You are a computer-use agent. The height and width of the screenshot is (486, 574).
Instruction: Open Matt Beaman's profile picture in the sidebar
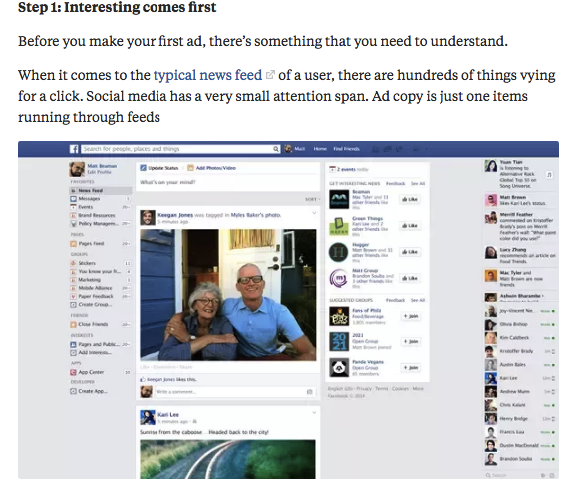[x=77, y=169]
